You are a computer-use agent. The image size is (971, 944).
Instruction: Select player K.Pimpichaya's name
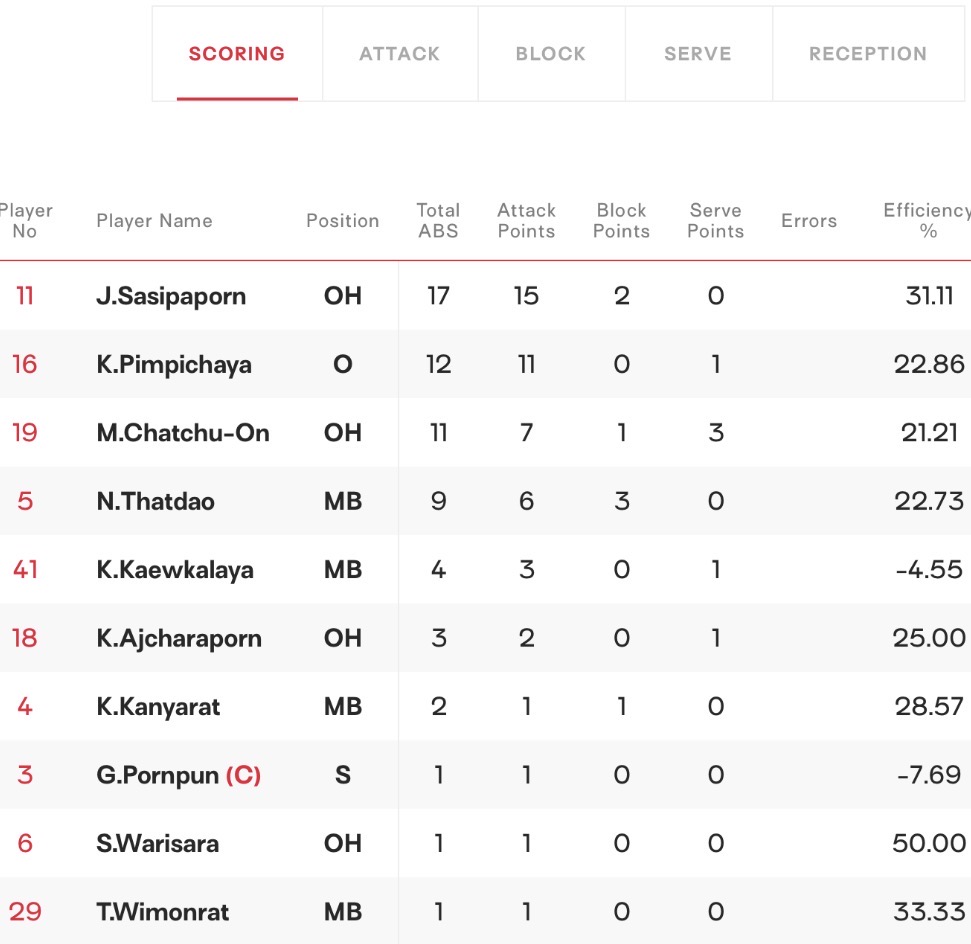[174, 365]
